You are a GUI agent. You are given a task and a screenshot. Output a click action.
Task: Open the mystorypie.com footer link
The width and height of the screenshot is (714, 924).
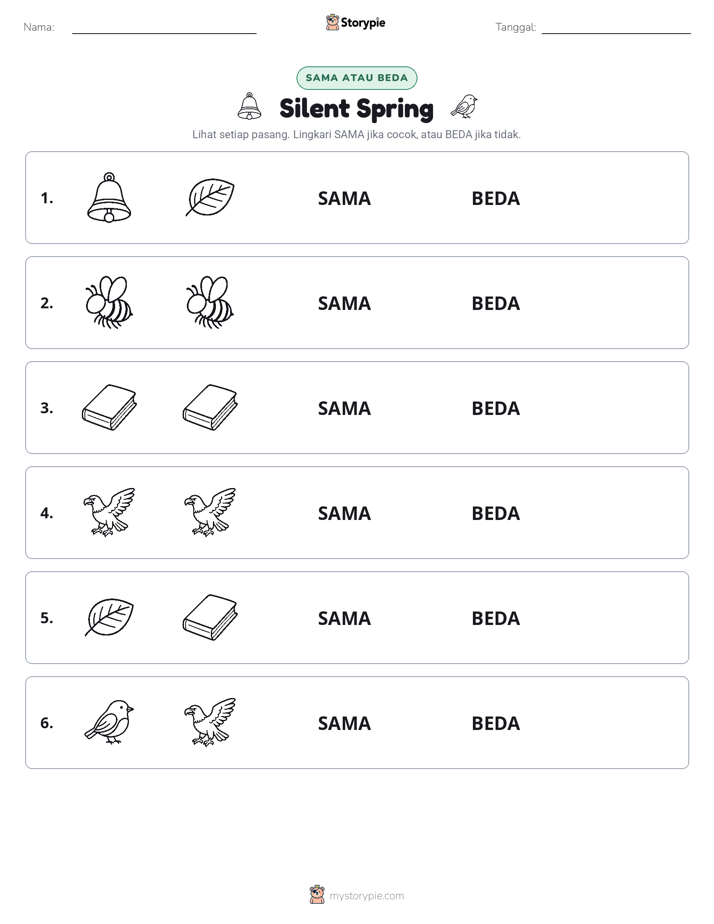tap(366, 896)
